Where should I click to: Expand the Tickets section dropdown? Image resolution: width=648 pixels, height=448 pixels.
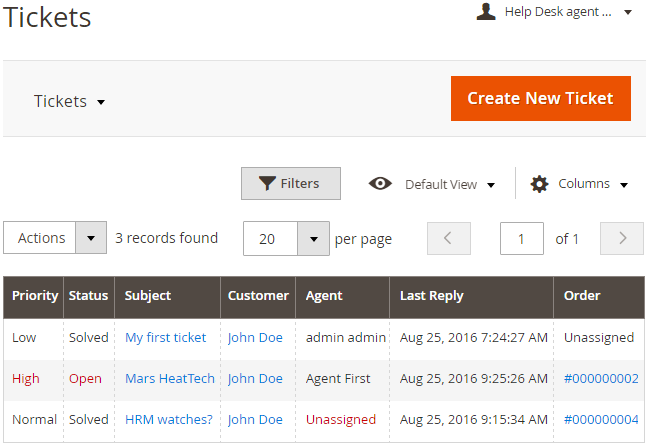69,101
